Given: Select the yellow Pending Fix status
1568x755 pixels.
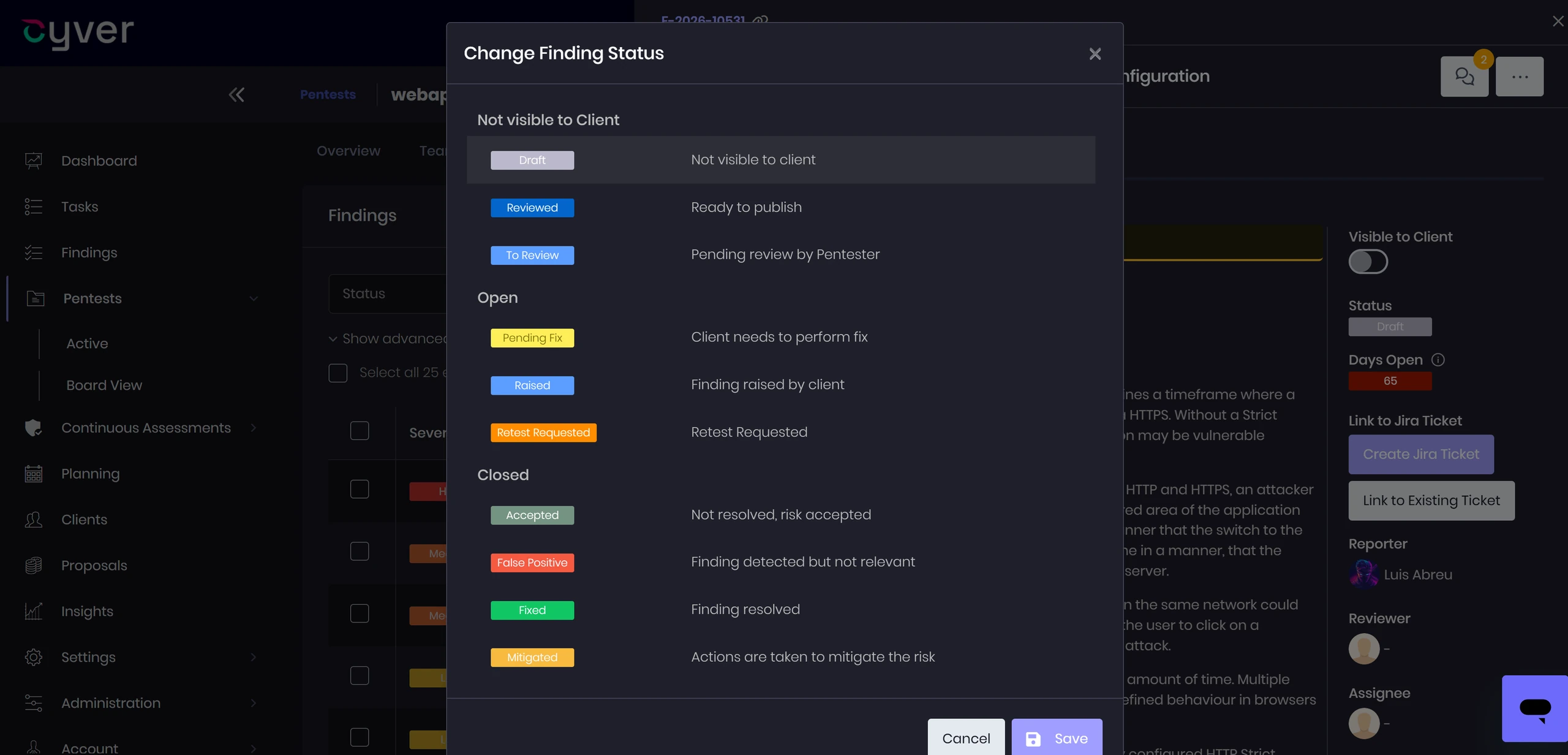Looking at the screenshot, I should point(532,338).
